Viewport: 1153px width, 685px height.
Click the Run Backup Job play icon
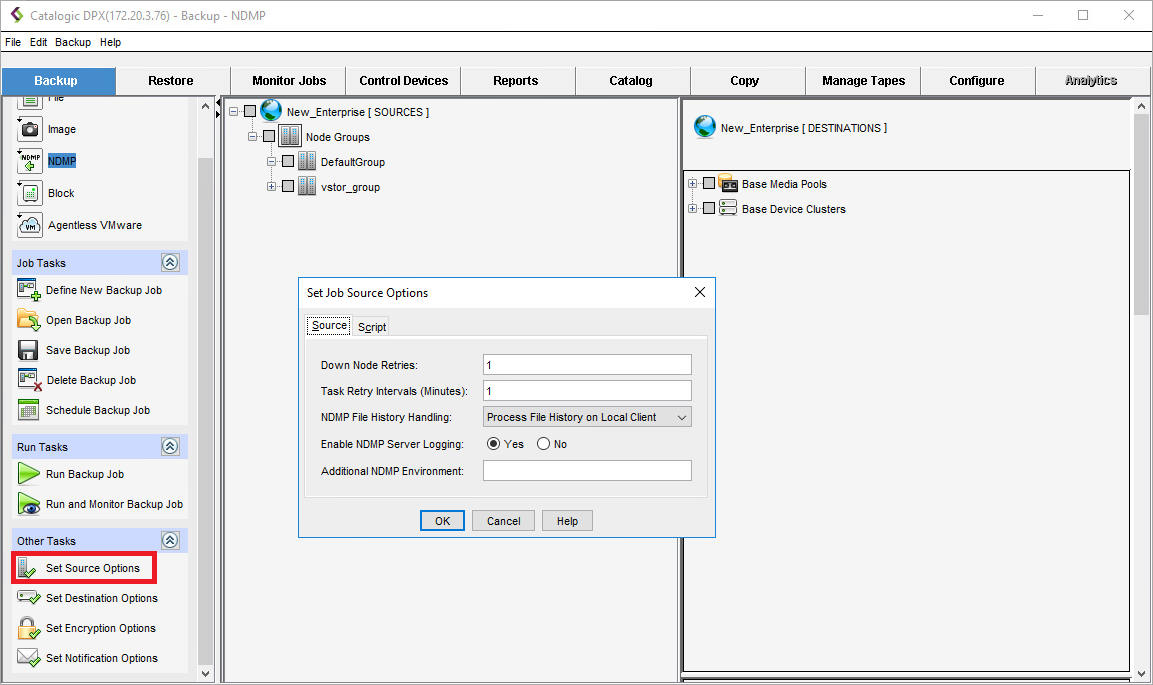[29, 474]
